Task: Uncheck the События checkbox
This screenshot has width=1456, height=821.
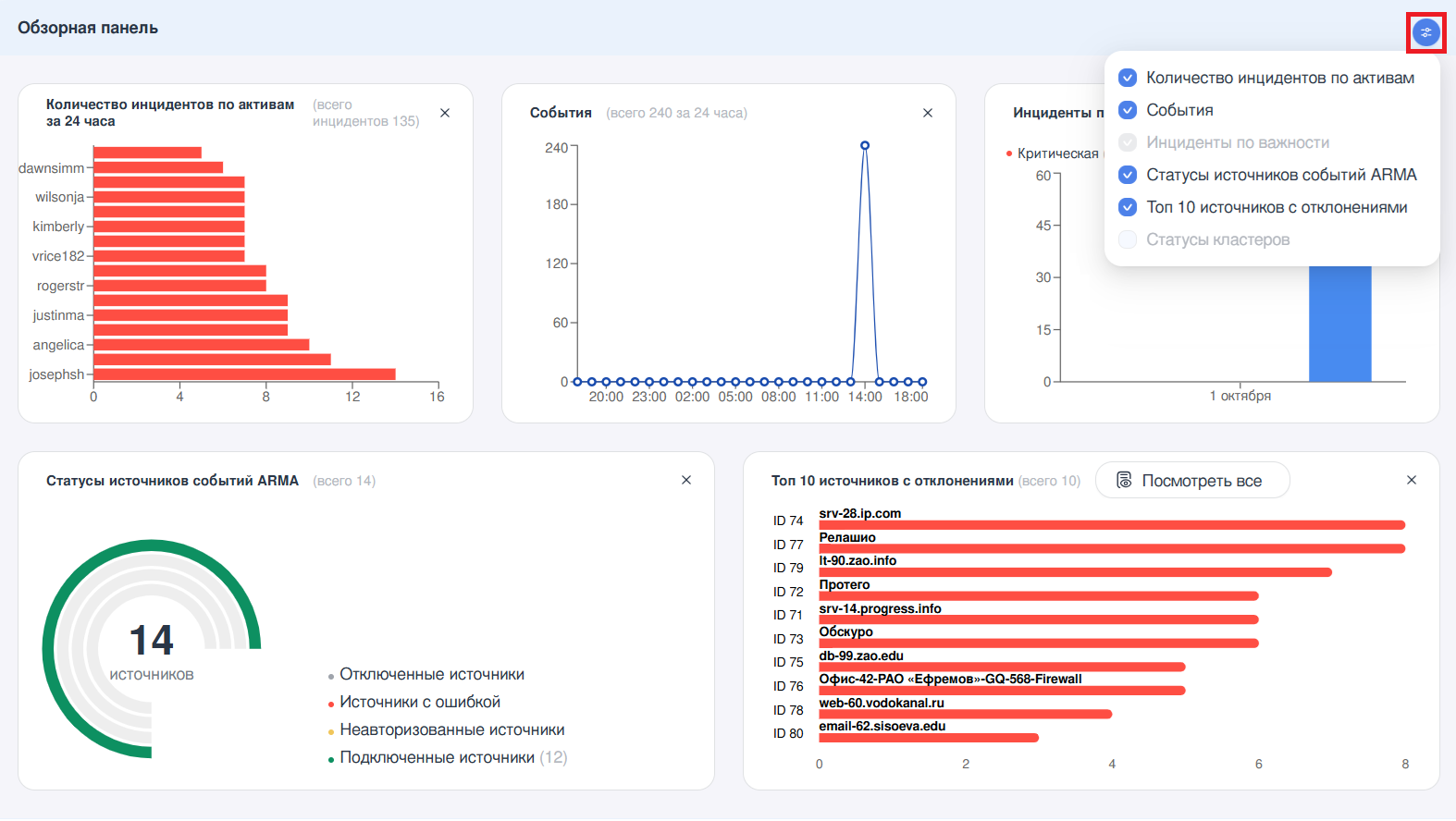Action: [1128, 110]
